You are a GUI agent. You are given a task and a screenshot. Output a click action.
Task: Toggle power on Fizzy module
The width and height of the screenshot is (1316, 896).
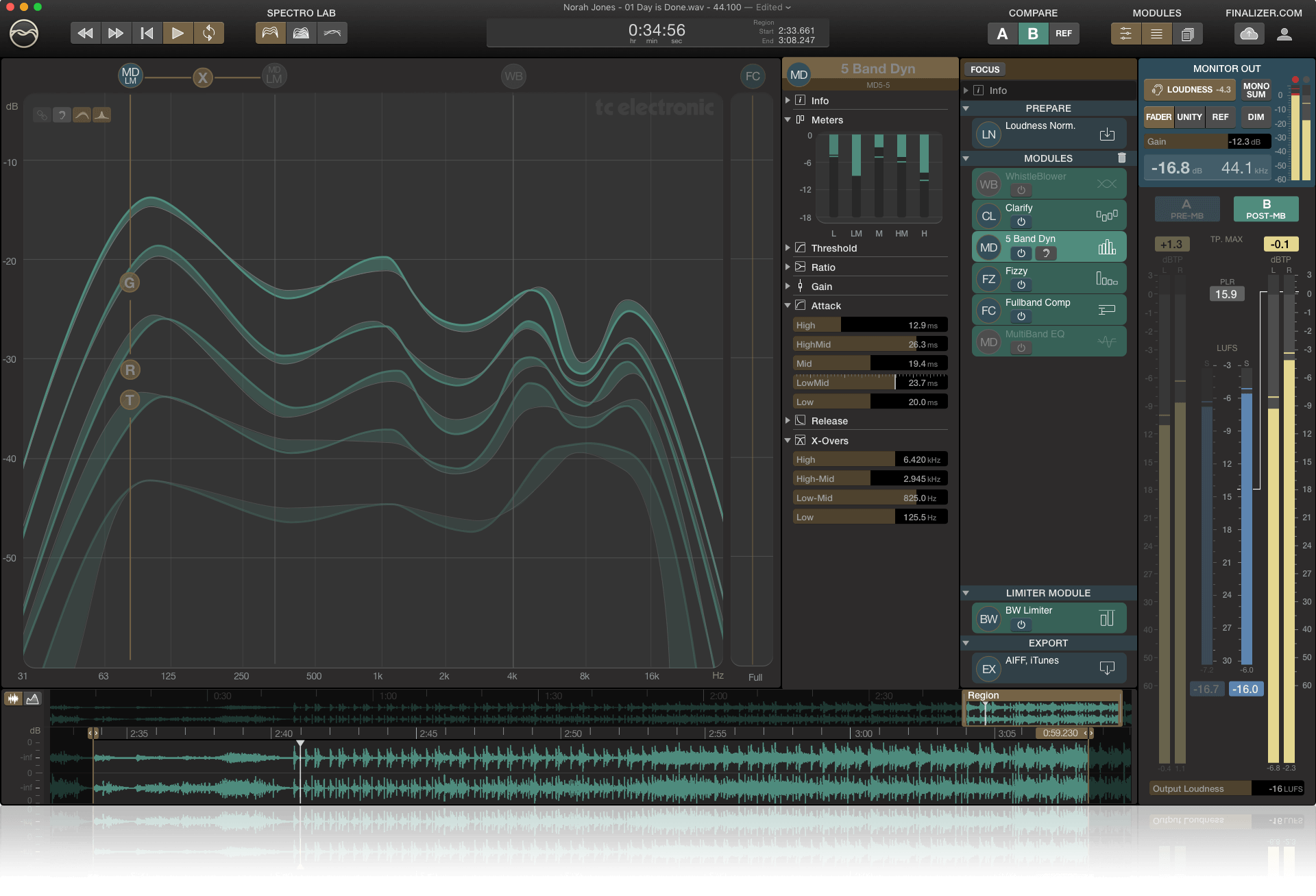(1021, 285)
